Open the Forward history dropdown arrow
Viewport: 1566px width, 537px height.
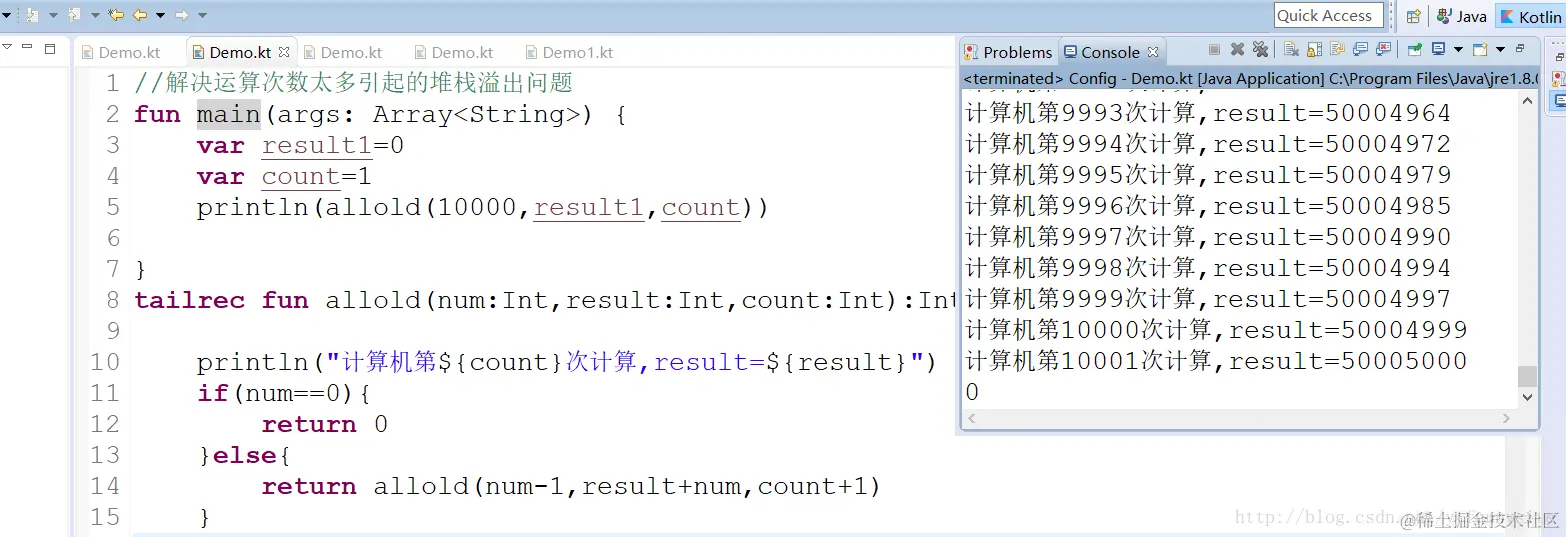click(x=202, y=15)
